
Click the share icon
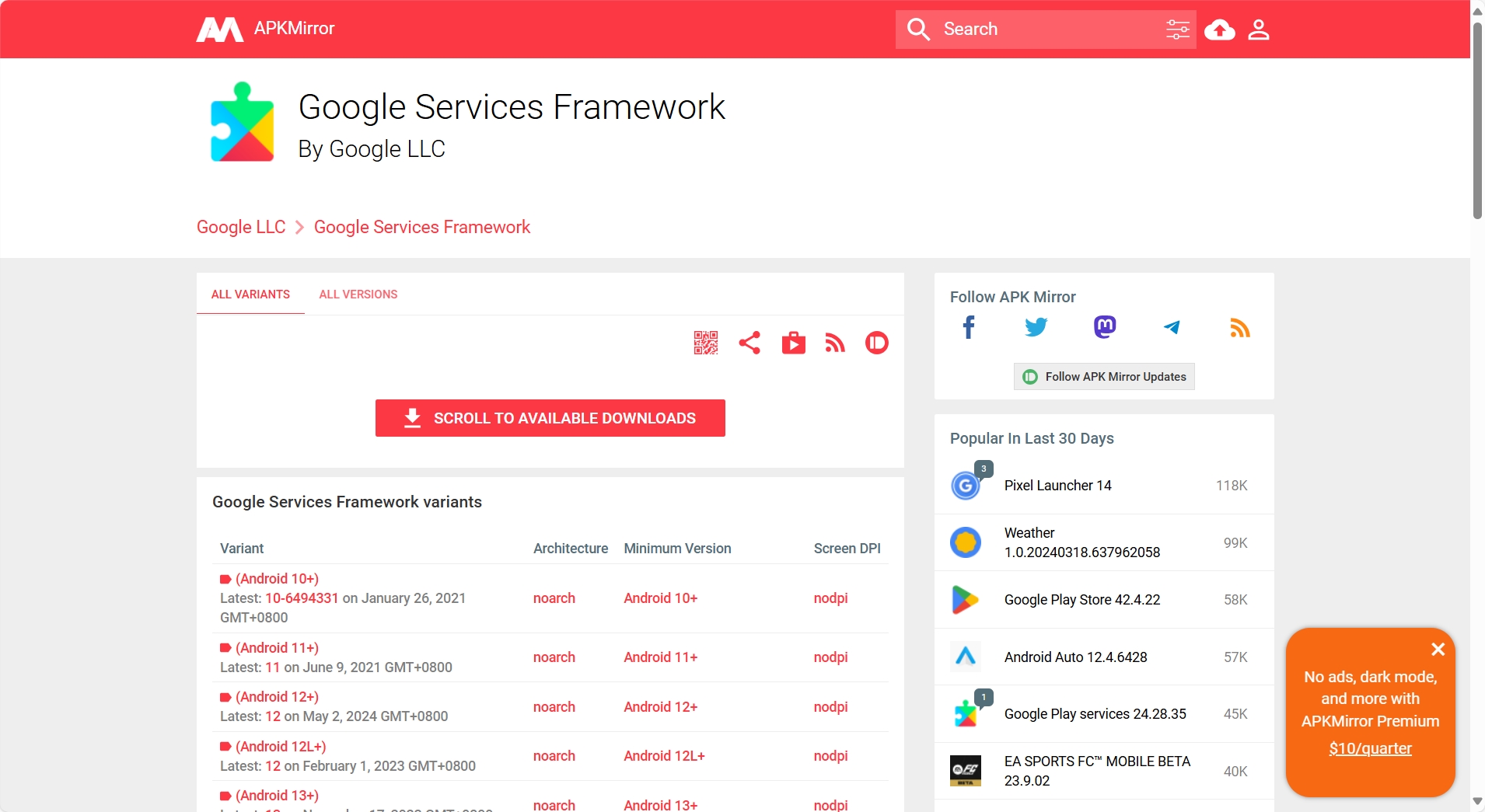point(749,343)
